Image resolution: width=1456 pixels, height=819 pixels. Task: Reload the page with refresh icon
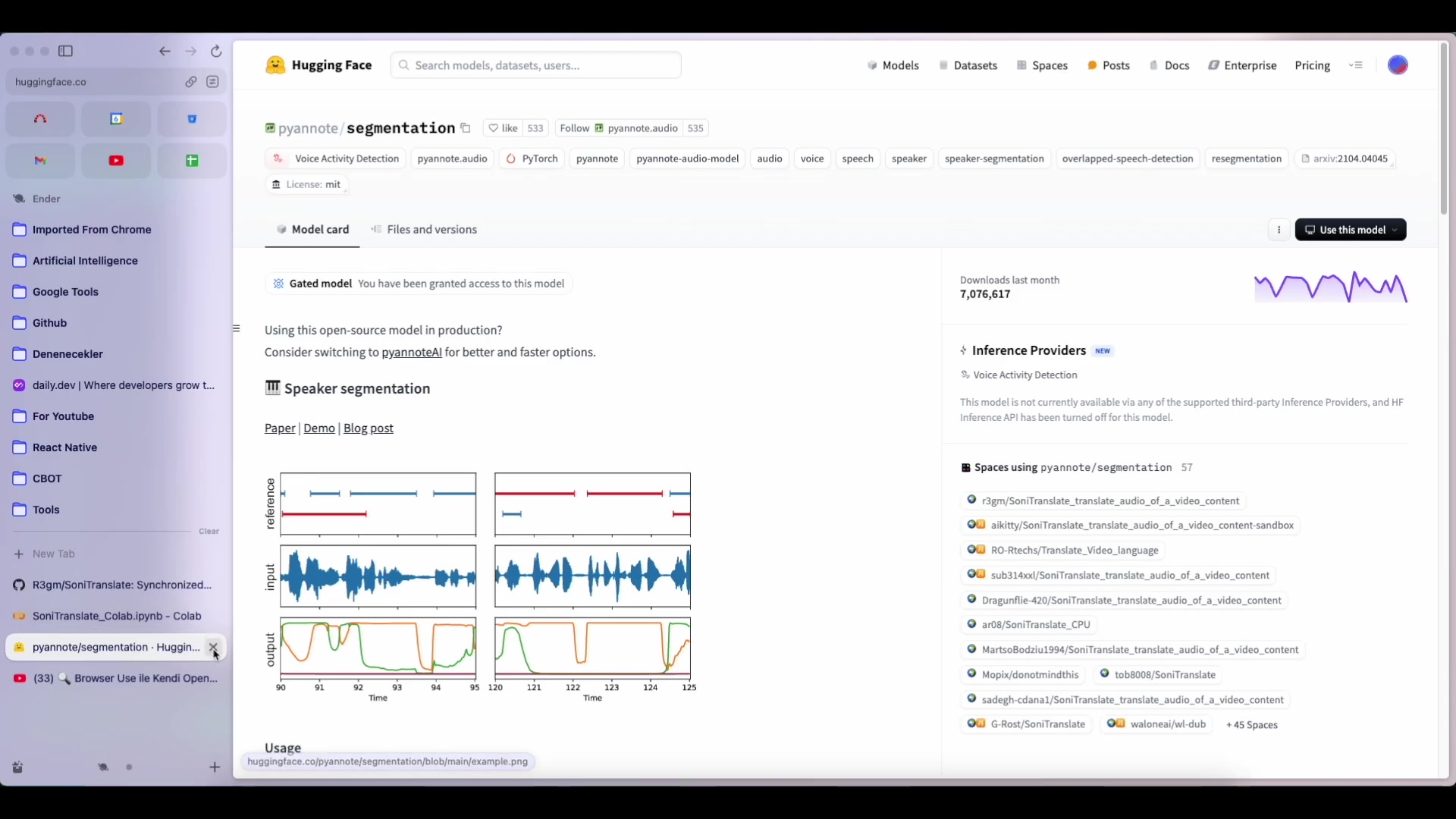[216, 51]
